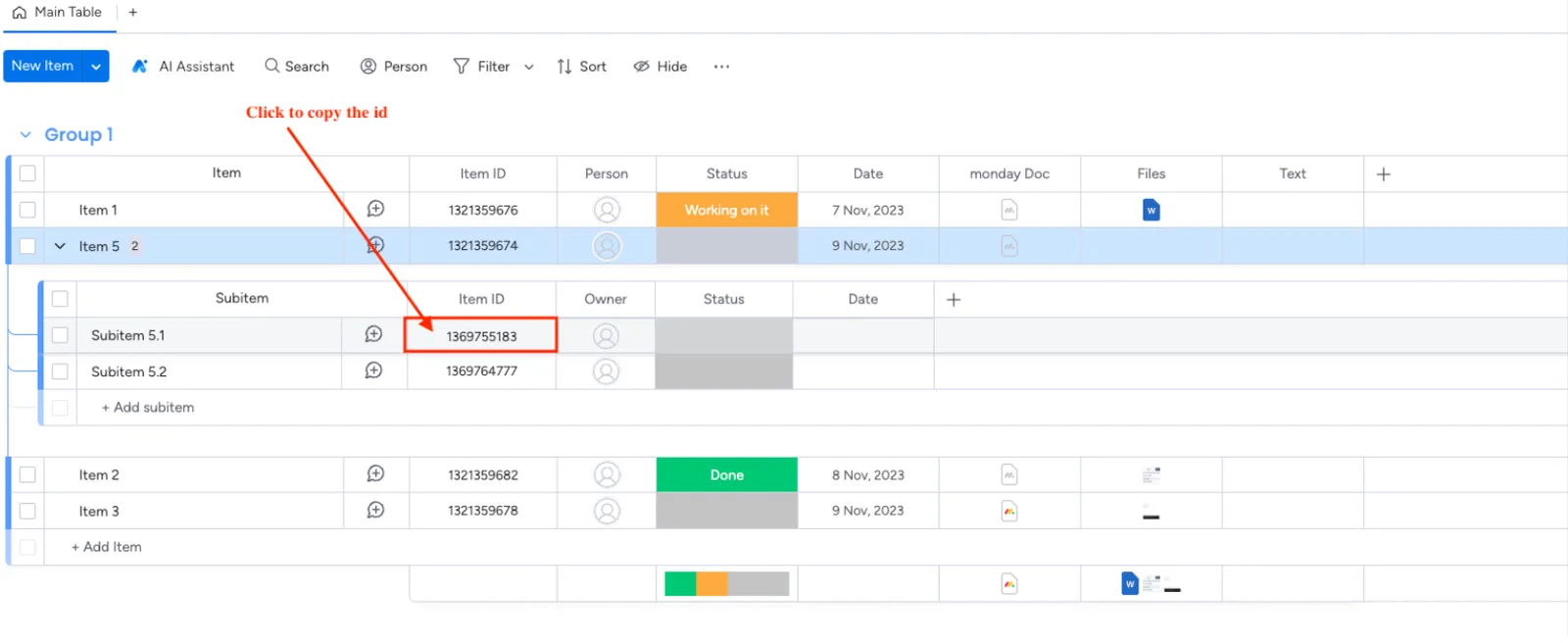Open the conversation bubble for Item 1
Screen dimensions: 1568x643
[x=375, y=209]
